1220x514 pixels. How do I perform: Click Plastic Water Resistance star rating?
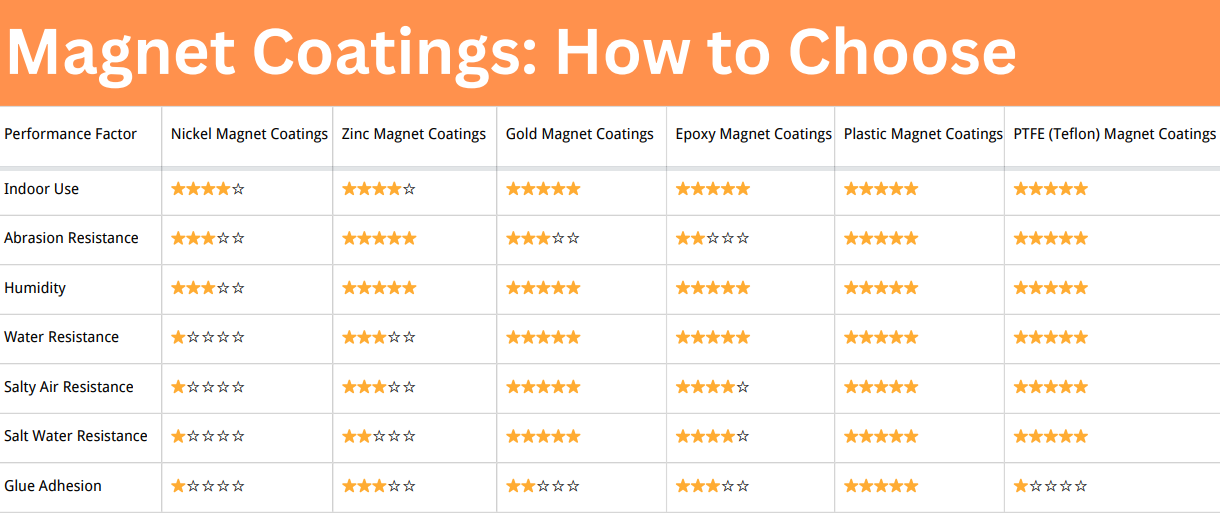coord(881,337)
